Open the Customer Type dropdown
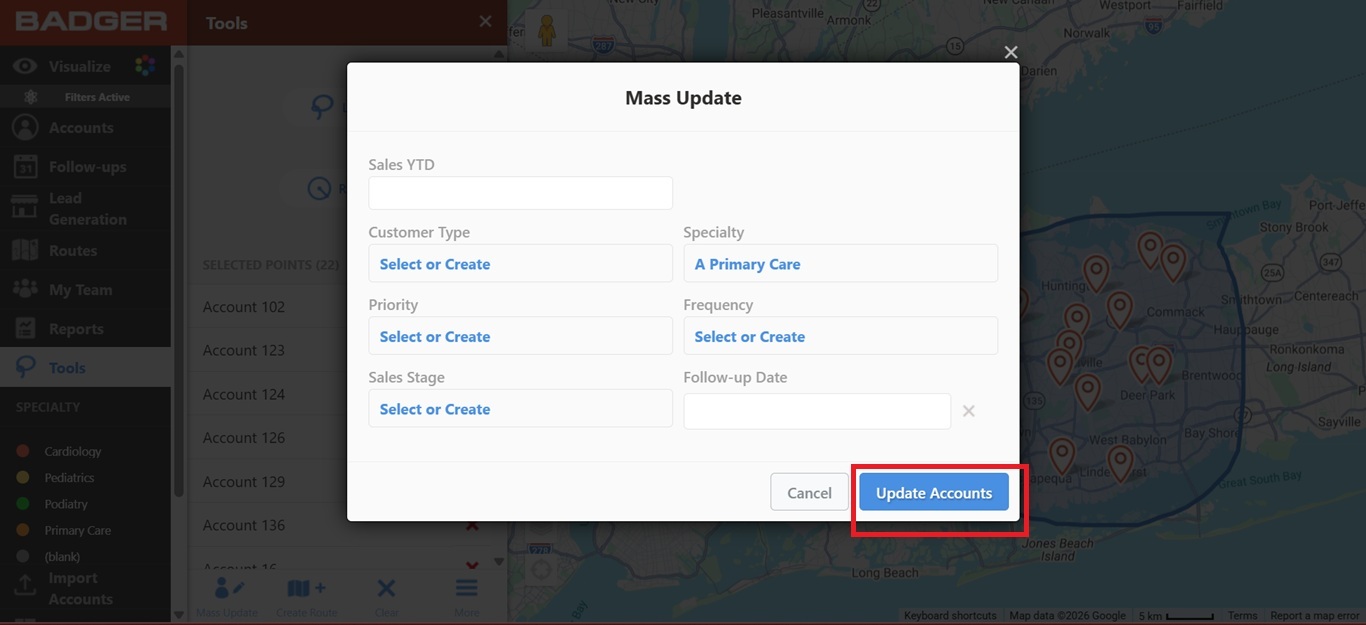Viewport: 1366px width, 625px height. click(520, 264)
